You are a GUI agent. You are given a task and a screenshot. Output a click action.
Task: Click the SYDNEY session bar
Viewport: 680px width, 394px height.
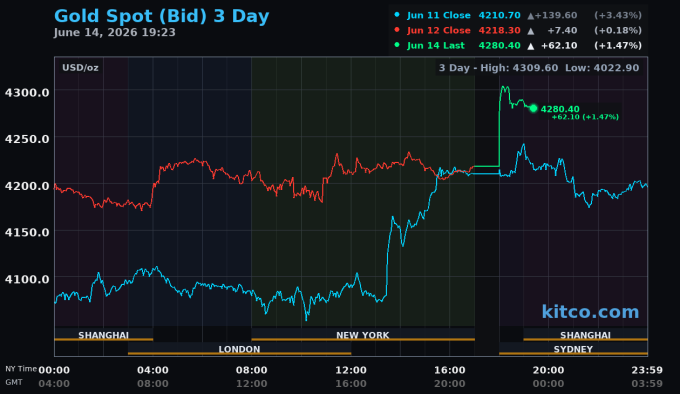(x=573, y=348)
